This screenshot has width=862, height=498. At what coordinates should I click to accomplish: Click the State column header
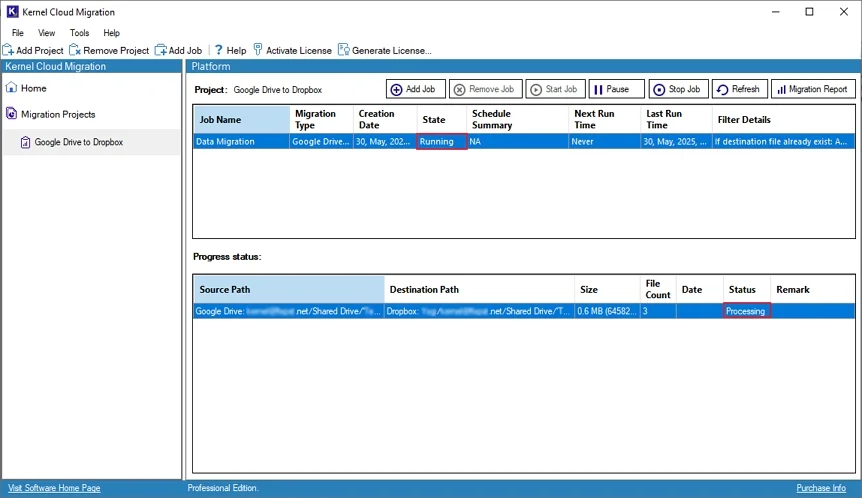[x=441, y=119]
